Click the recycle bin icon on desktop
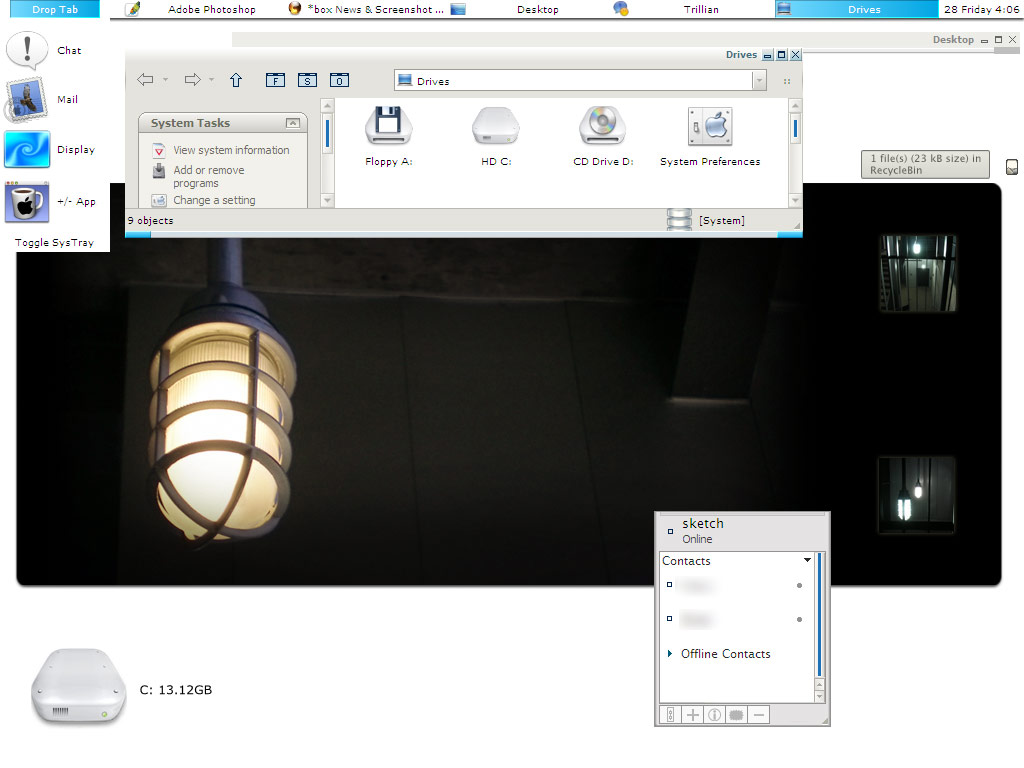Screen dimensions: 1024x768 coord(1012,167)
